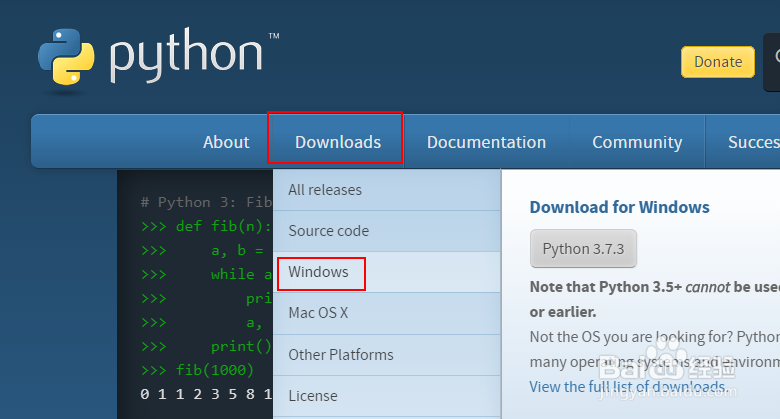The image size is (780, 419).
Task: Open the About menu
Action: click(x=226, y=142)
